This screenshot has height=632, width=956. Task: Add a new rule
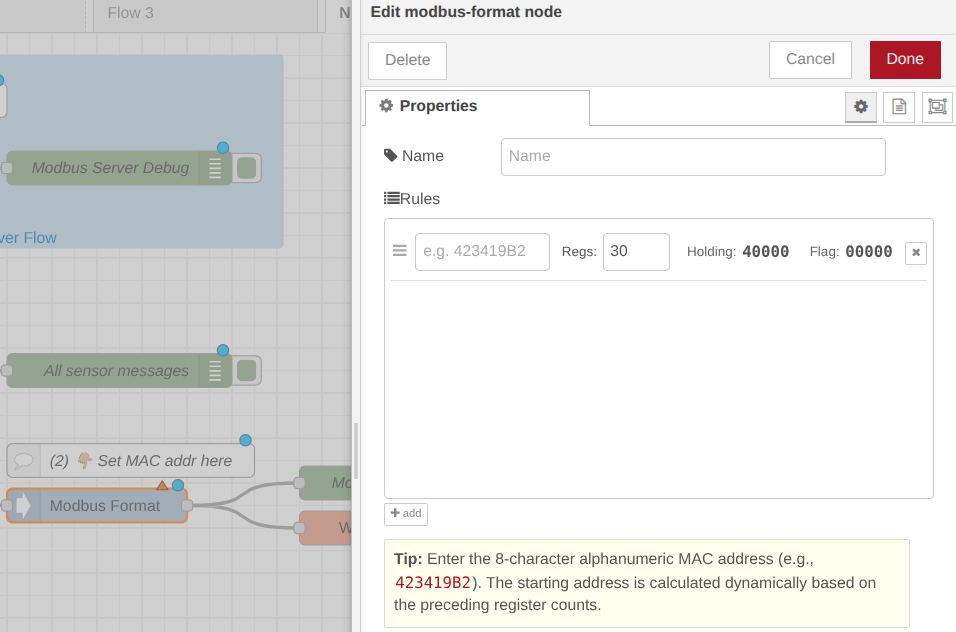click(405, 513)
